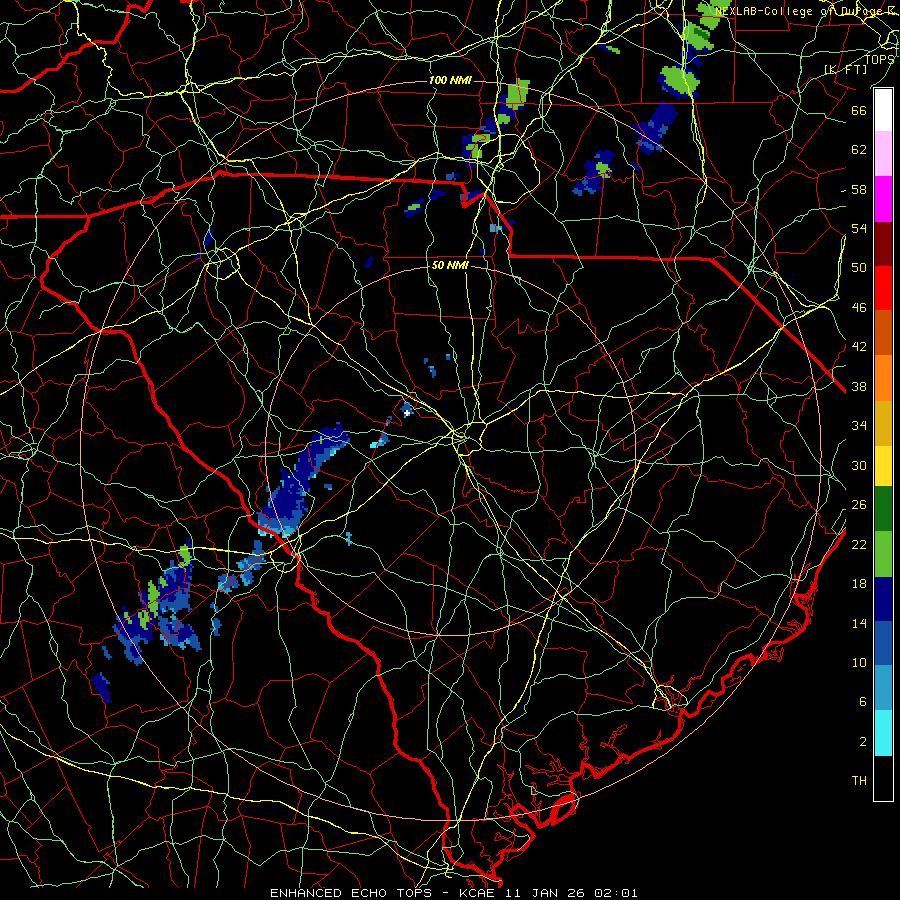Click the "50 NMI" range ring label

point(451,265)
